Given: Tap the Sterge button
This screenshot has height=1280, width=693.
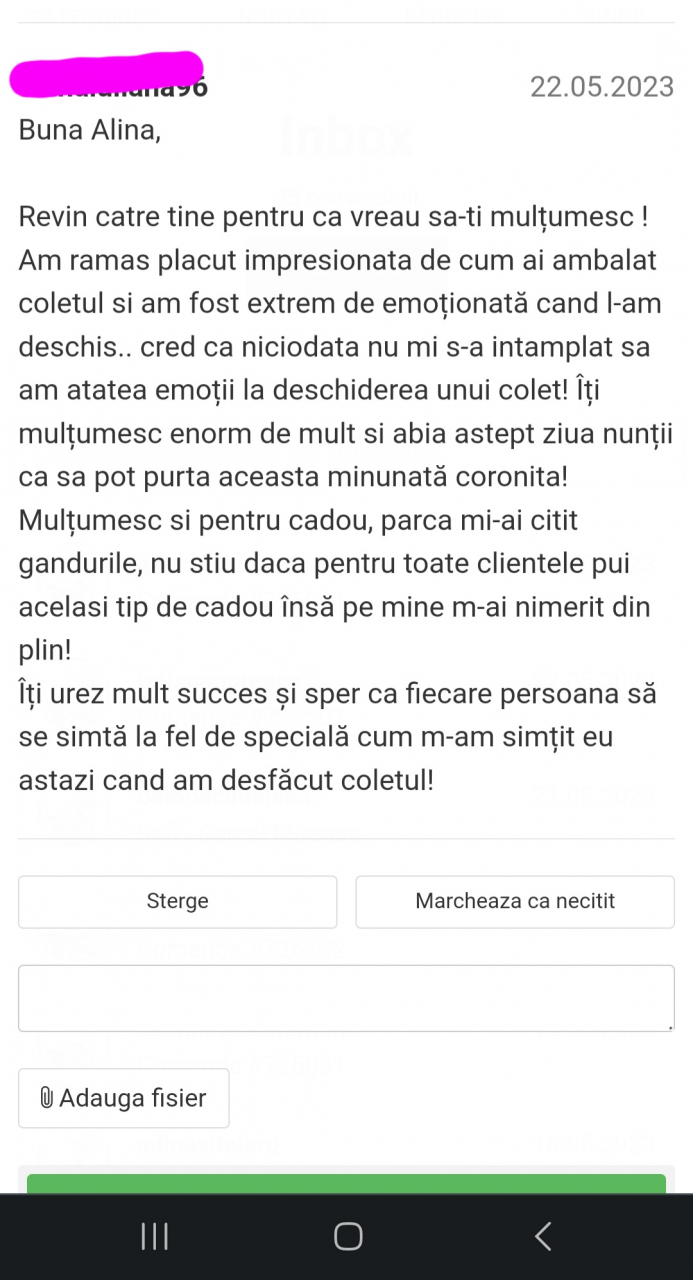Looking at the screenshot, I should (177, 901).
